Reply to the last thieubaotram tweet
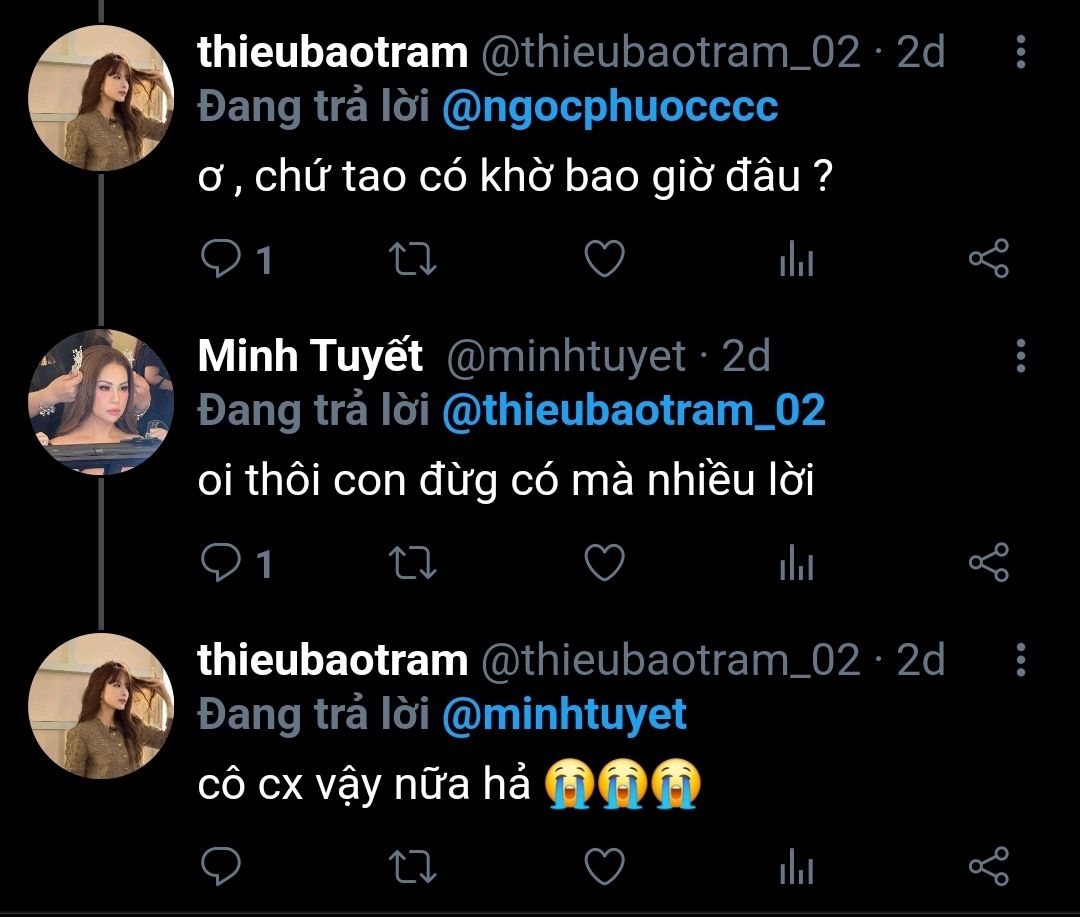1080x917 pixels. tap(218, 866)
